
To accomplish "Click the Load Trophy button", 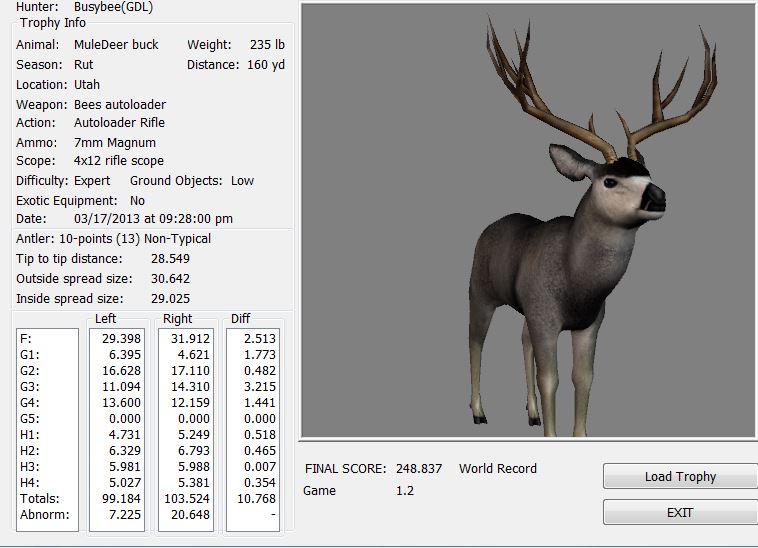I will [679, 477].
